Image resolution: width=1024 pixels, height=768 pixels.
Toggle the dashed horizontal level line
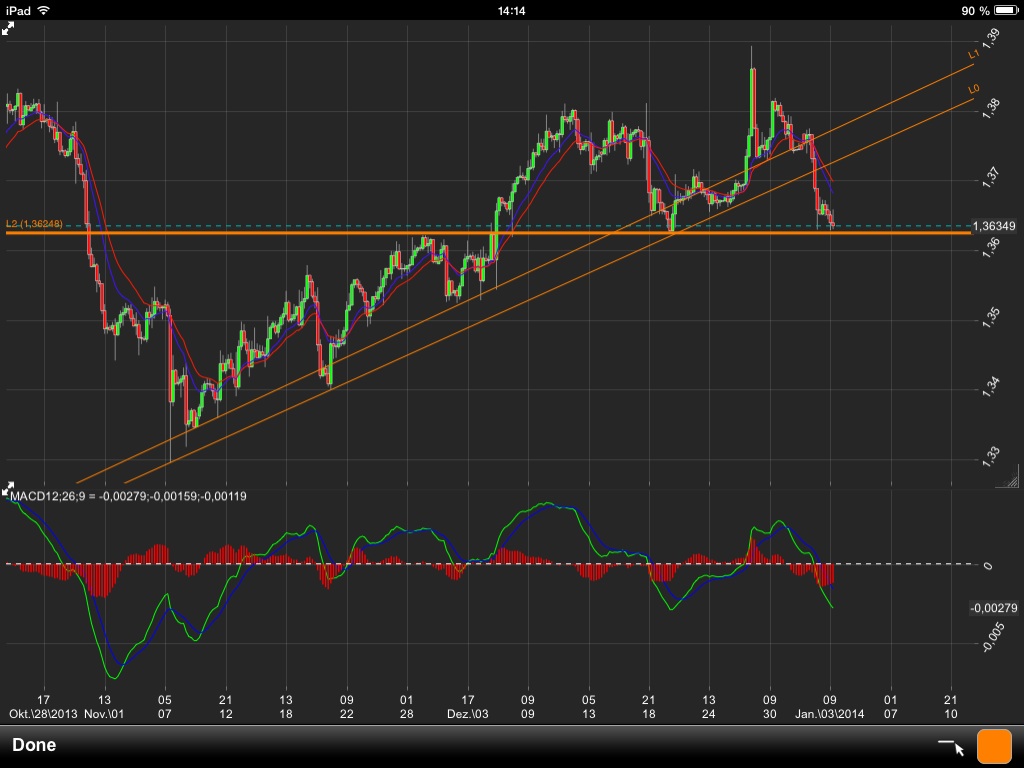[x=500, y=227]
